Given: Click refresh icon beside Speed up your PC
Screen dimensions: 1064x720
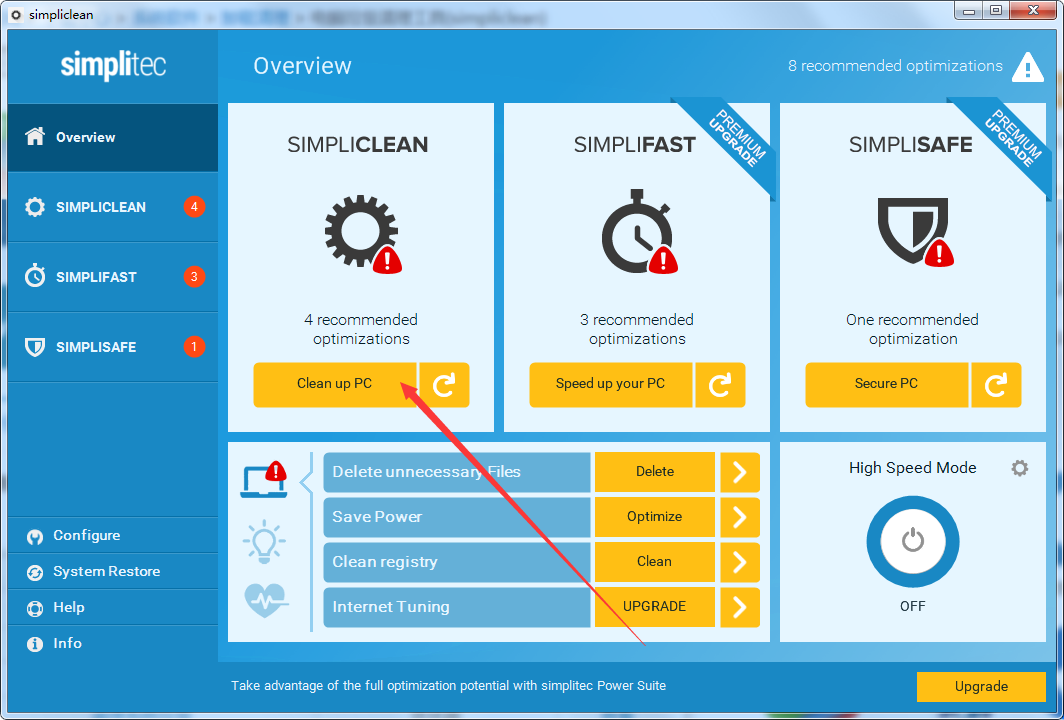Looking at the screenshot, I should [x=720, y=384].
